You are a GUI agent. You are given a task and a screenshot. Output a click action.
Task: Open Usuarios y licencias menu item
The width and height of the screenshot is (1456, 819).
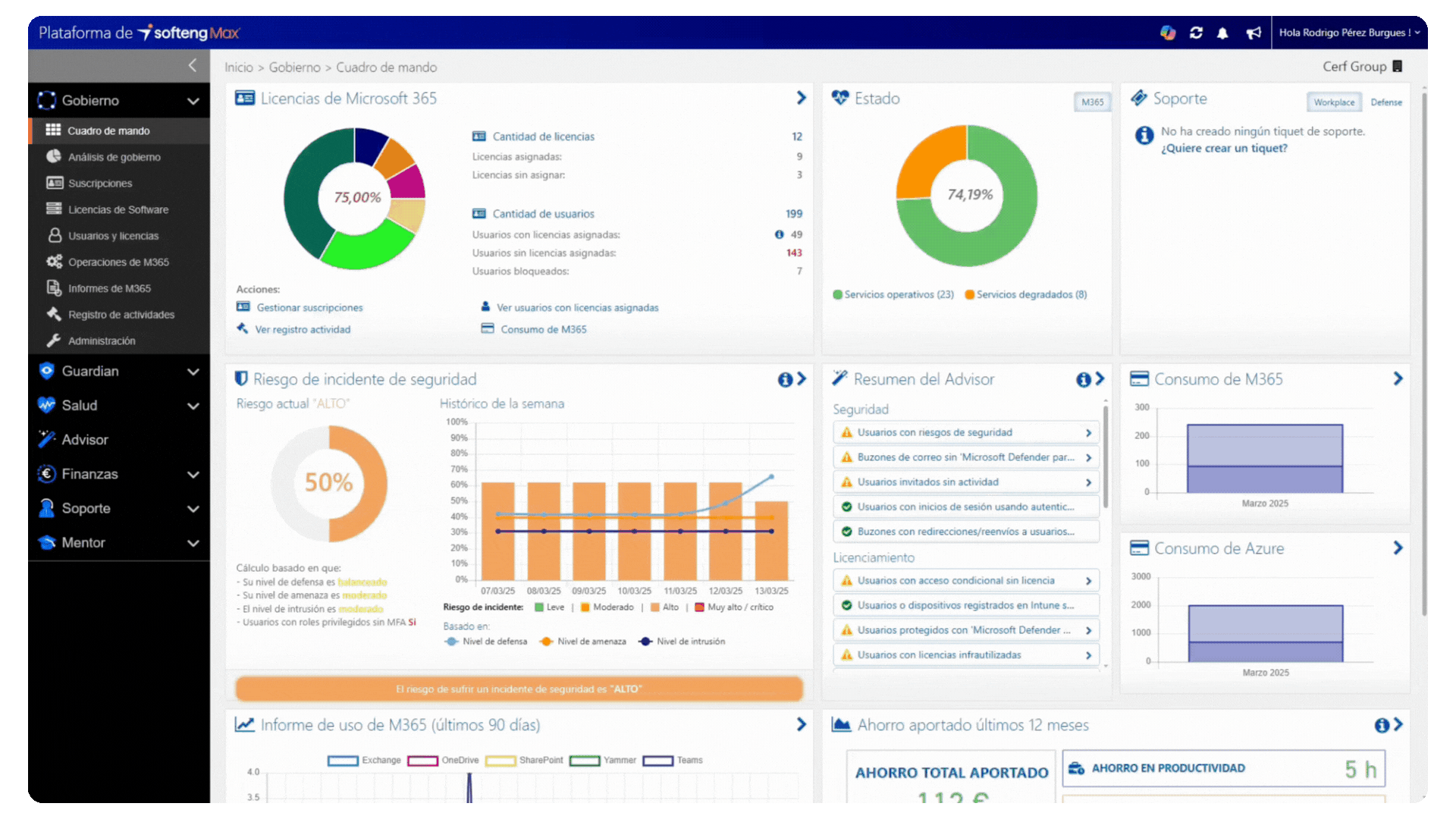click(113, 236)
